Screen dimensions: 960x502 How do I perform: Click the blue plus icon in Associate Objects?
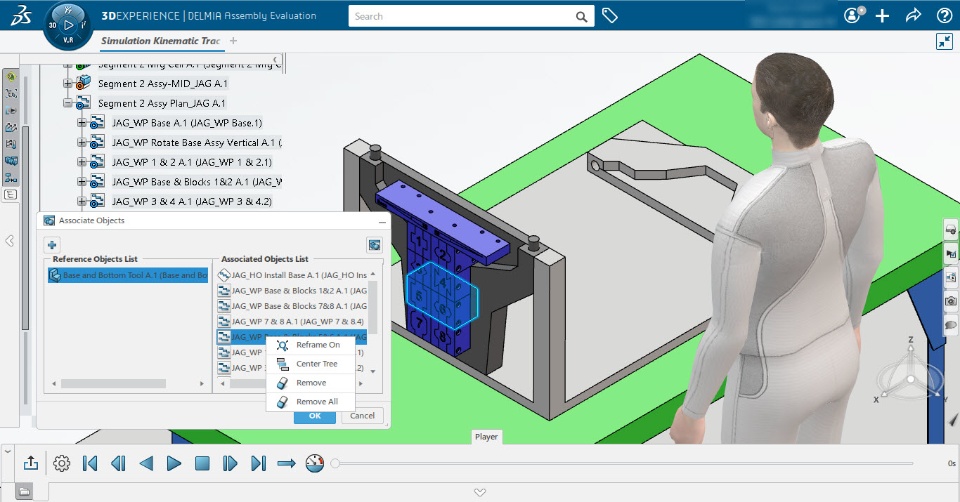point(52,245)
